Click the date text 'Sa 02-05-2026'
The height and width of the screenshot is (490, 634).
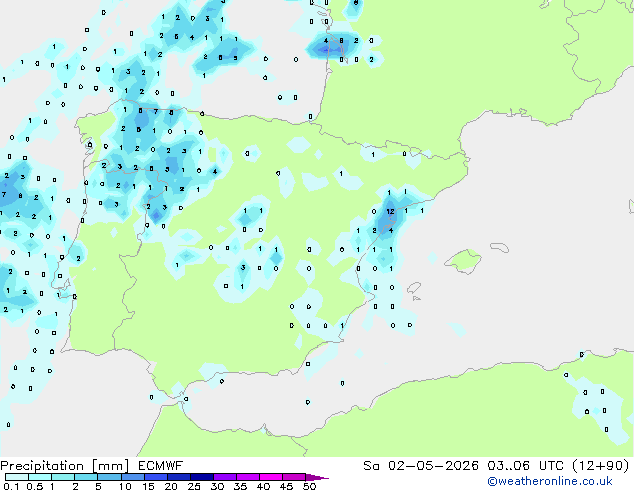(x=421, y=466)
